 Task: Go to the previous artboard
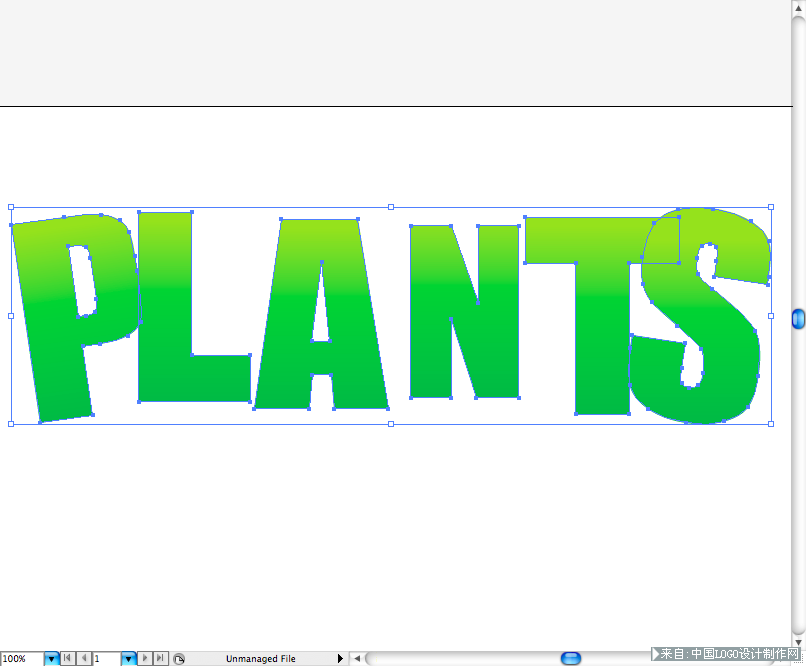coord(84,658)
